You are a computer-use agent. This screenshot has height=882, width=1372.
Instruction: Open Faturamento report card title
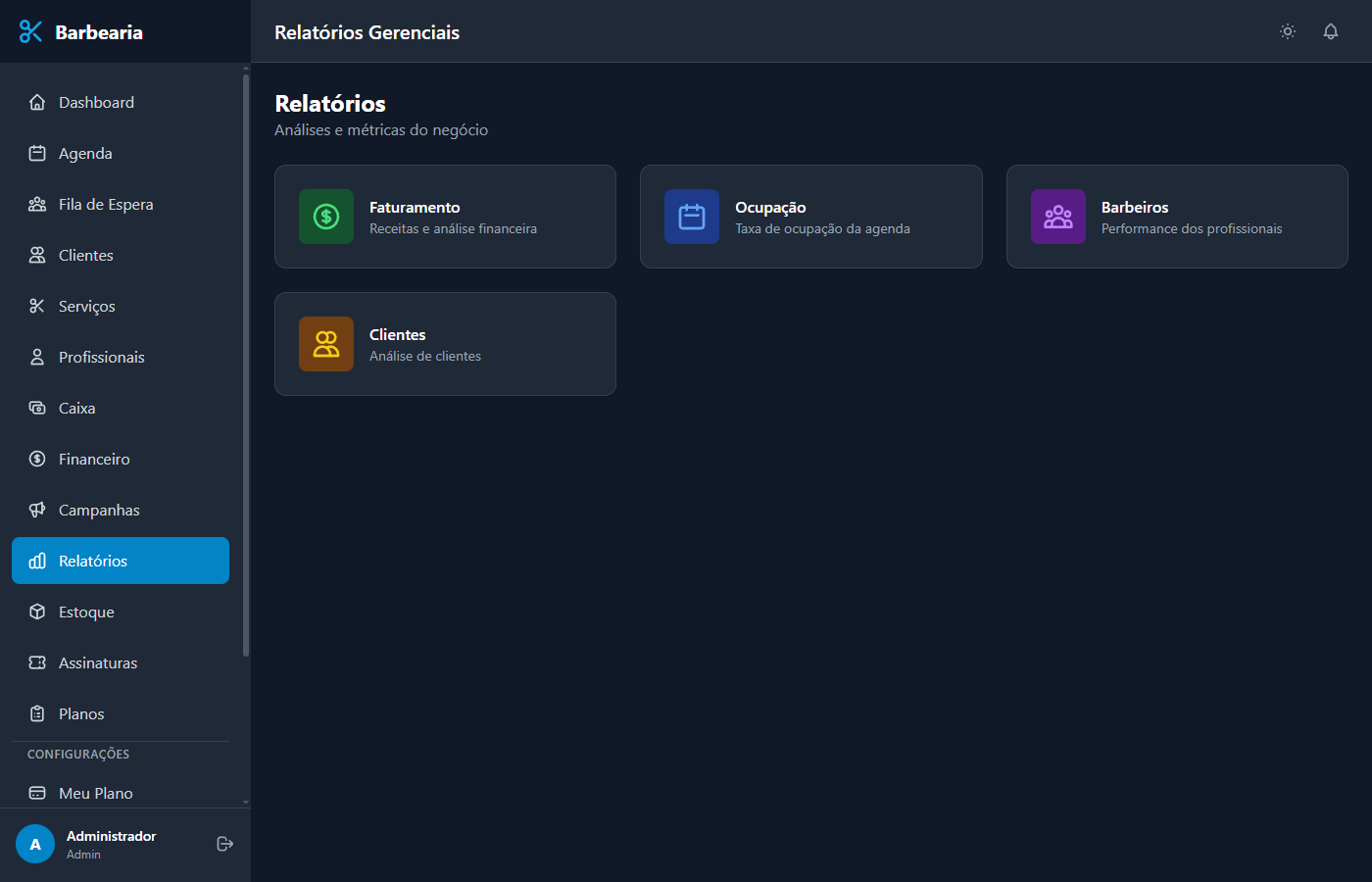click(x=415, y=208)
